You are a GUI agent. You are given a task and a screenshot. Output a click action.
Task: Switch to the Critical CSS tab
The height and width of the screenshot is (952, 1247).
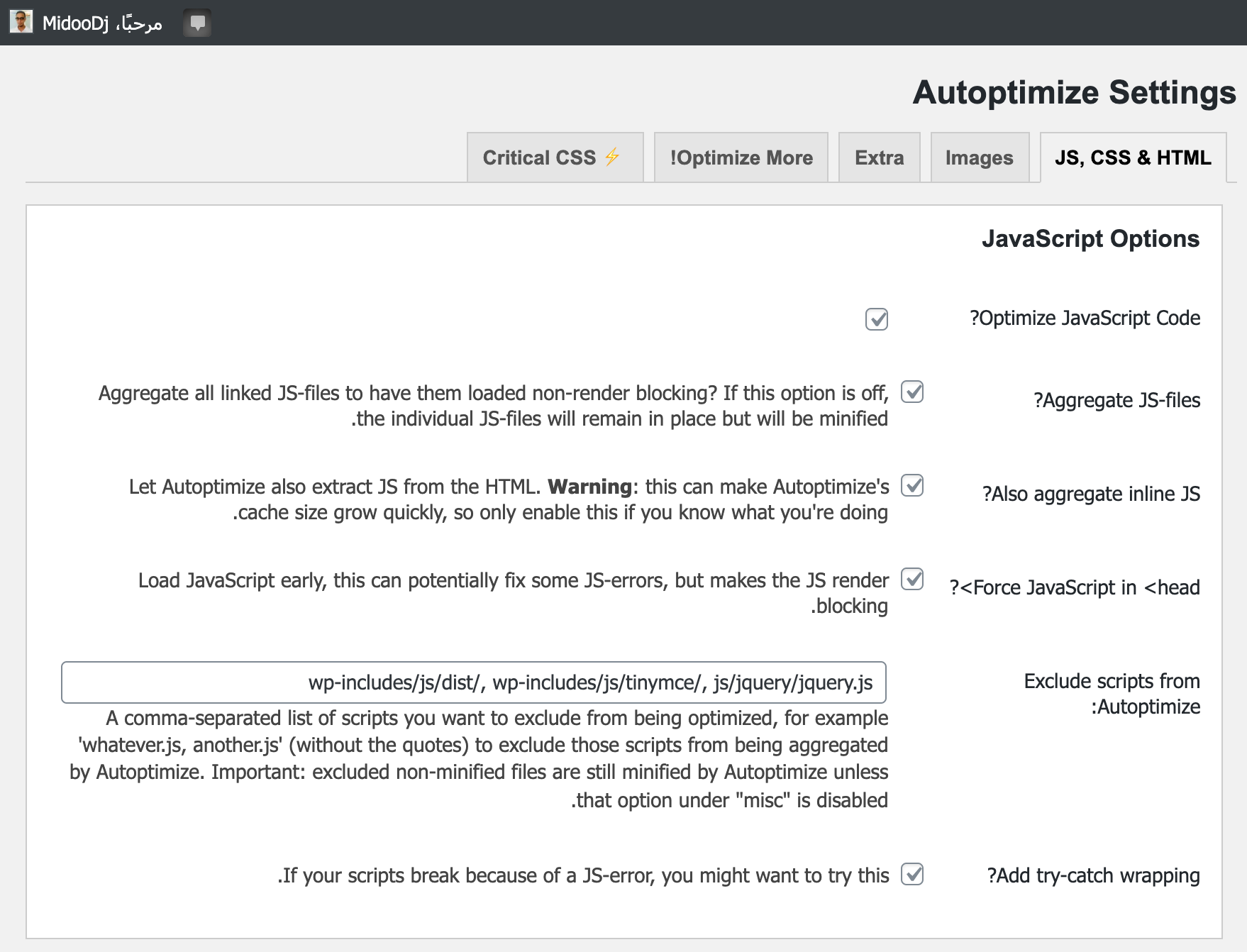click(540, 157)
